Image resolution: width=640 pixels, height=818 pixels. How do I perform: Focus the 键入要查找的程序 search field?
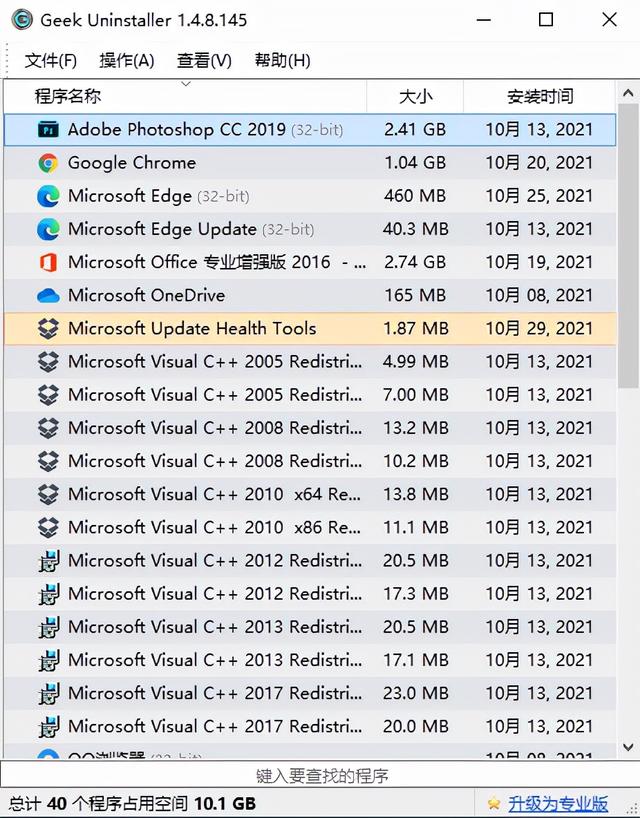320,775
